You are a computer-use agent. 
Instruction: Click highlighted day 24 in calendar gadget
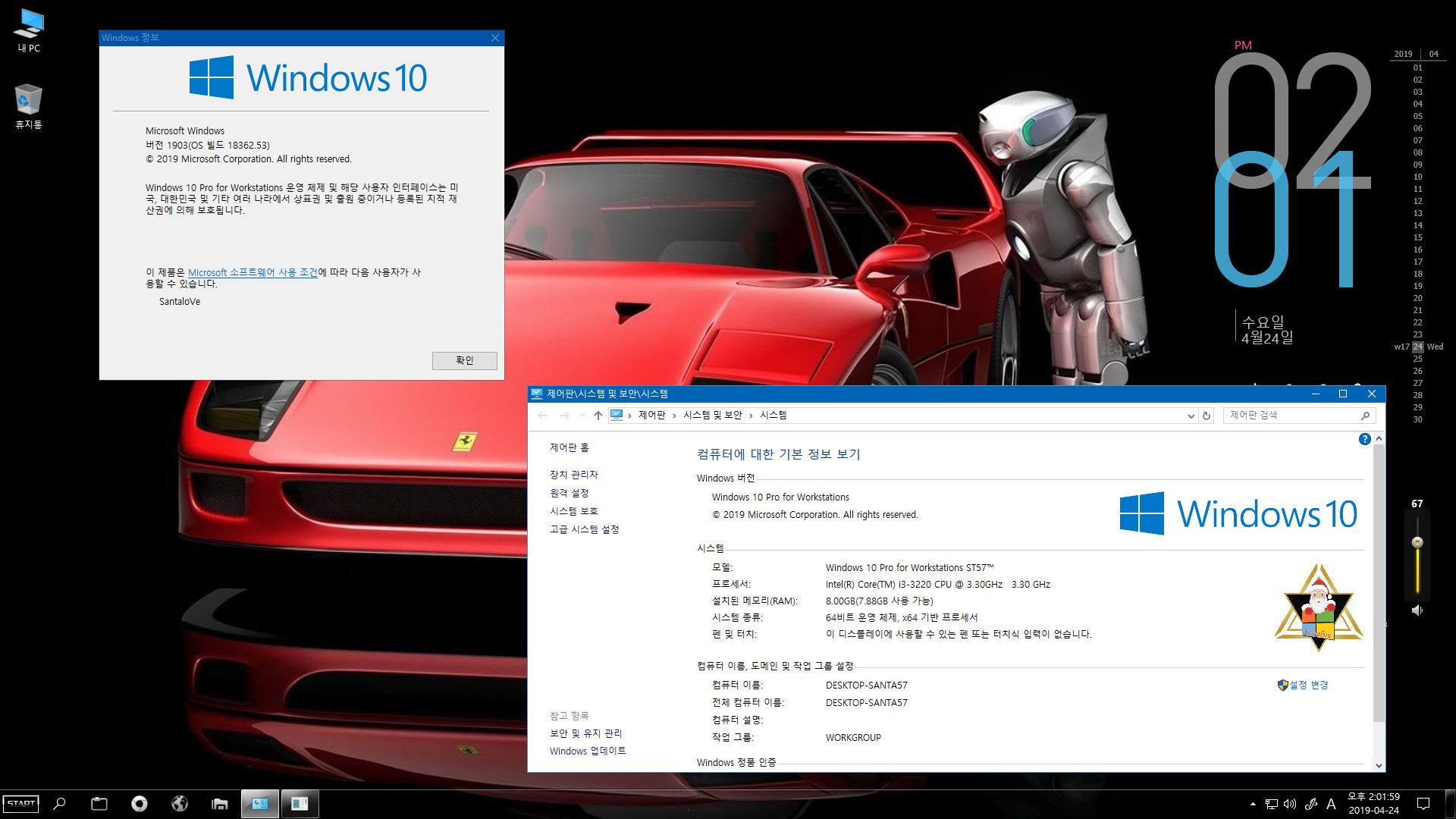[1417, 347]
